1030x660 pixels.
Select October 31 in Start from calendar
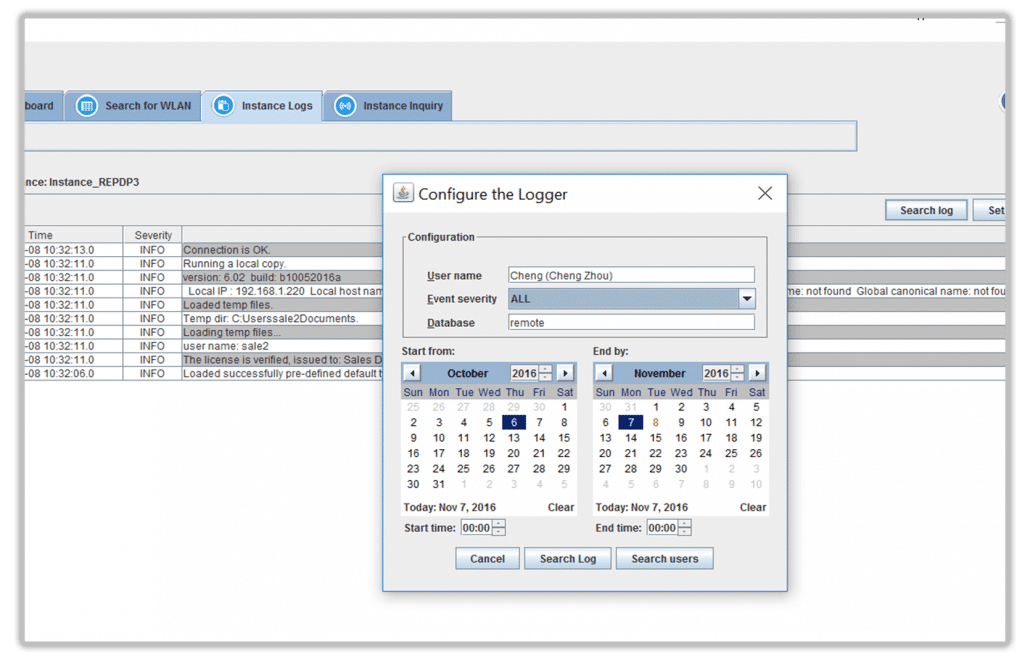[x=439, y=484]
